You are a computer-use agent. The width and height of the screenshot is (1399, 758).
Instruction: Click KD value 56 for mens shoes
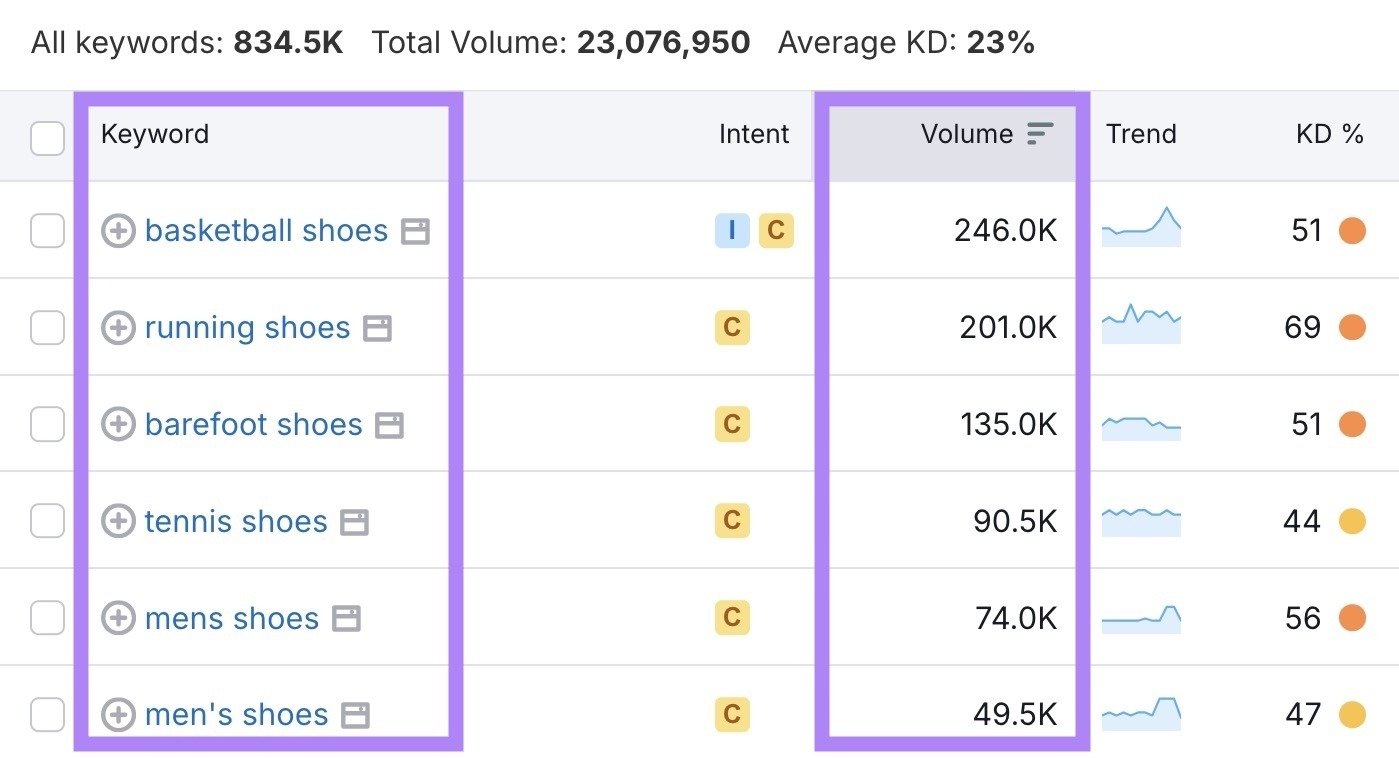point(1303,619)
